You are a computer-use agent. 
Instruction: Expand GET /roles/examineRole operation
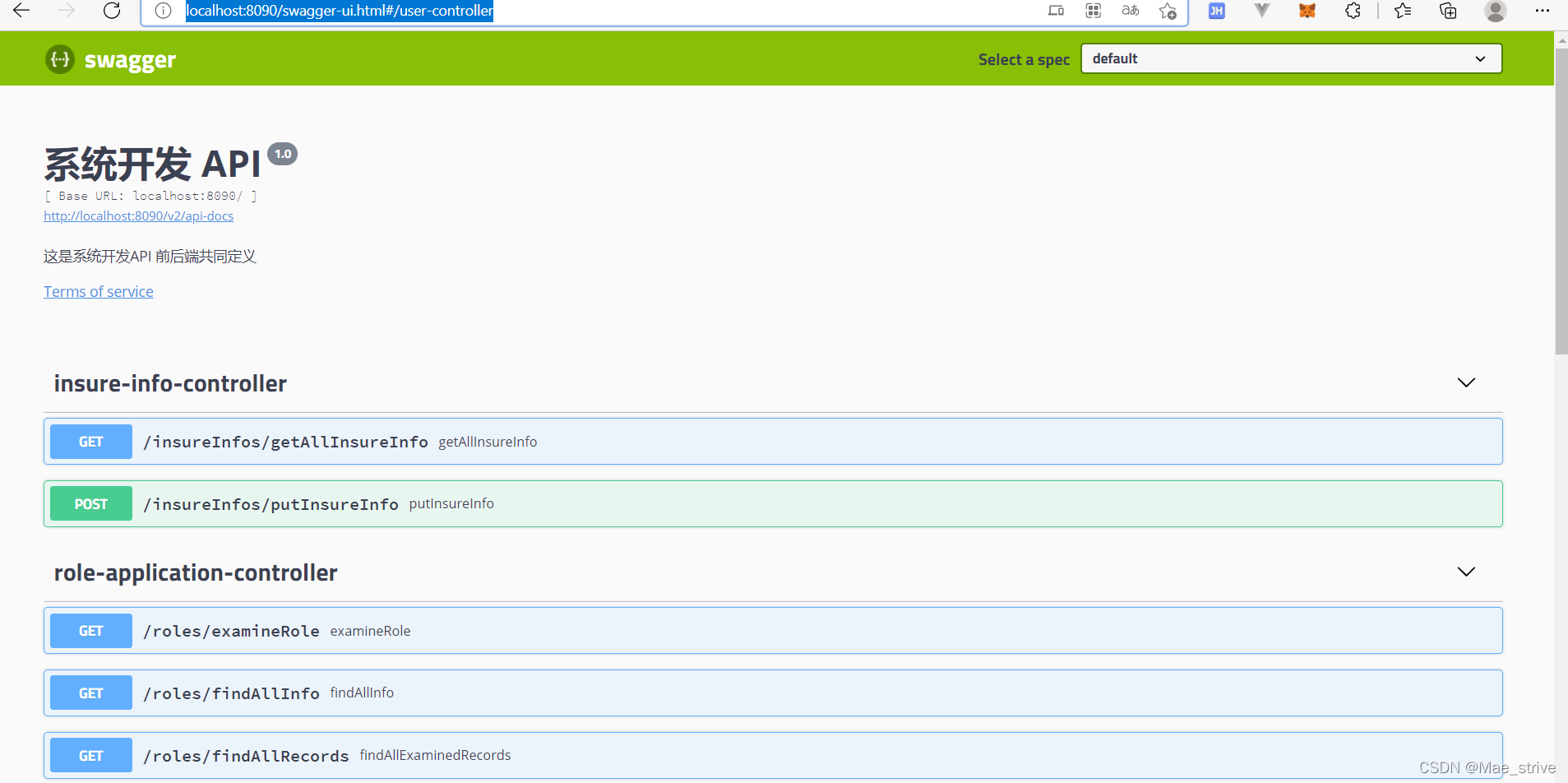(x=773, y=631)
